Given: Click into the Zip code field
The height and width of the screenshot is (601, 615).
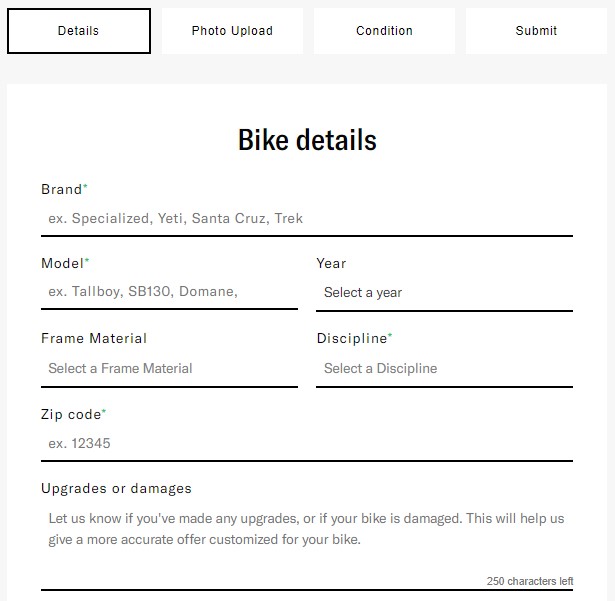Looking at the screenshot, I should (306, 443).
